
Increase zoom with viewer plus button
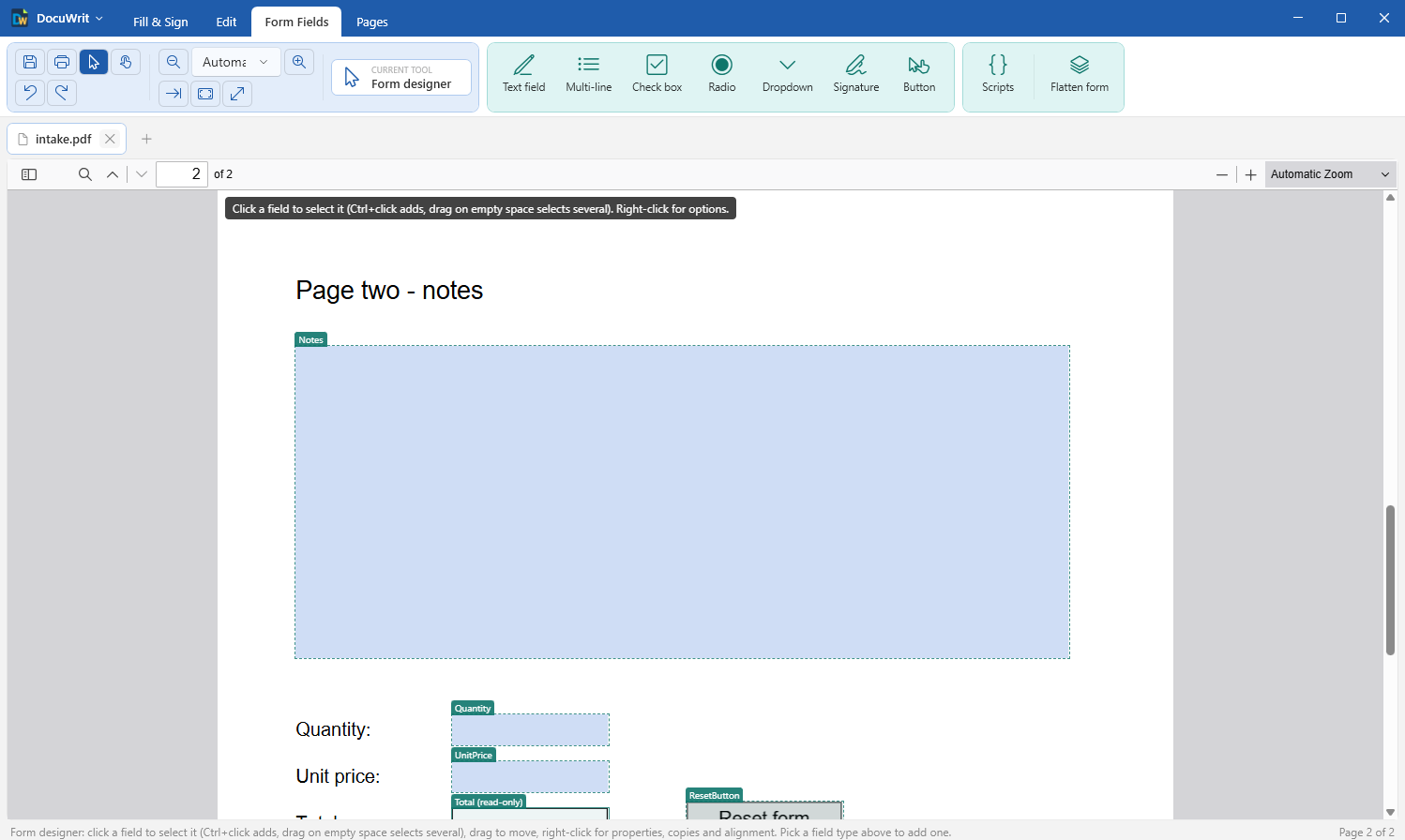pyautogui.click(x=1251, y=174)
